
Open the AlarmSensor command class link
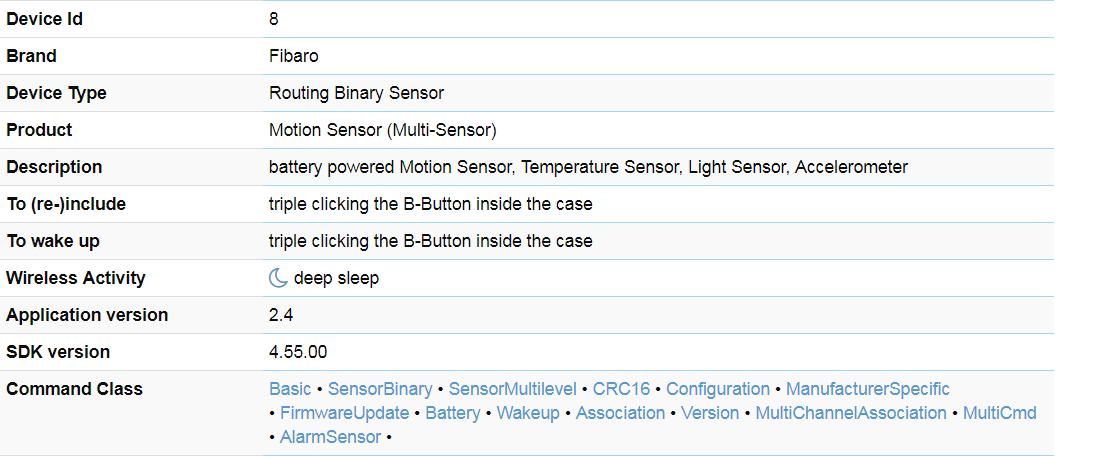(330, 437)
